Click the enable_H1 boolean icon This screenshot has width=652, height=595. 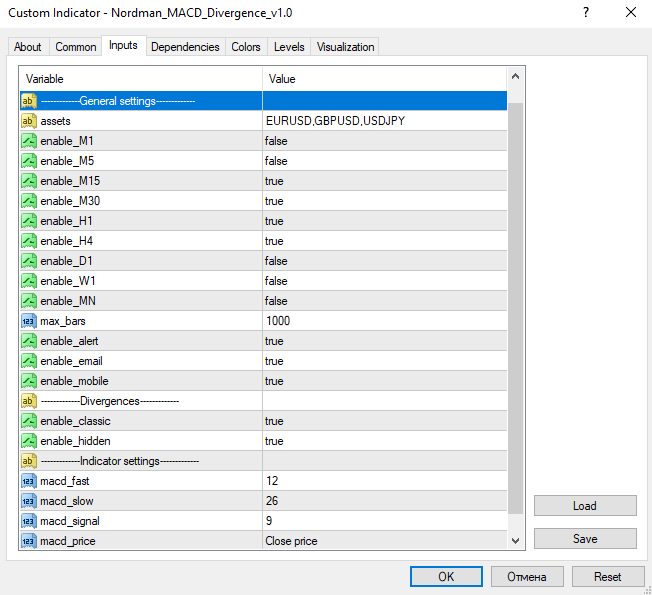click(29, 221)
